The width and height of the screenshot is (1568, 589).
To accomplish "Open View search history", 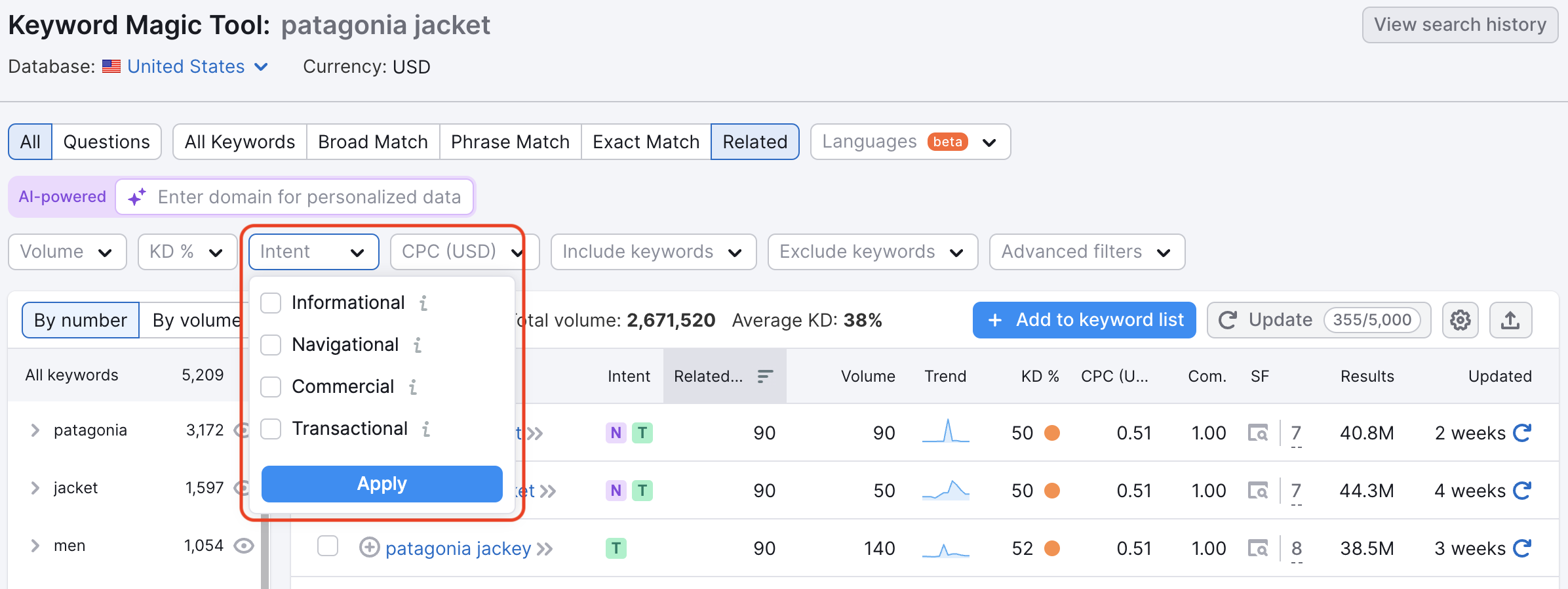I will (x=1460, y=25).
